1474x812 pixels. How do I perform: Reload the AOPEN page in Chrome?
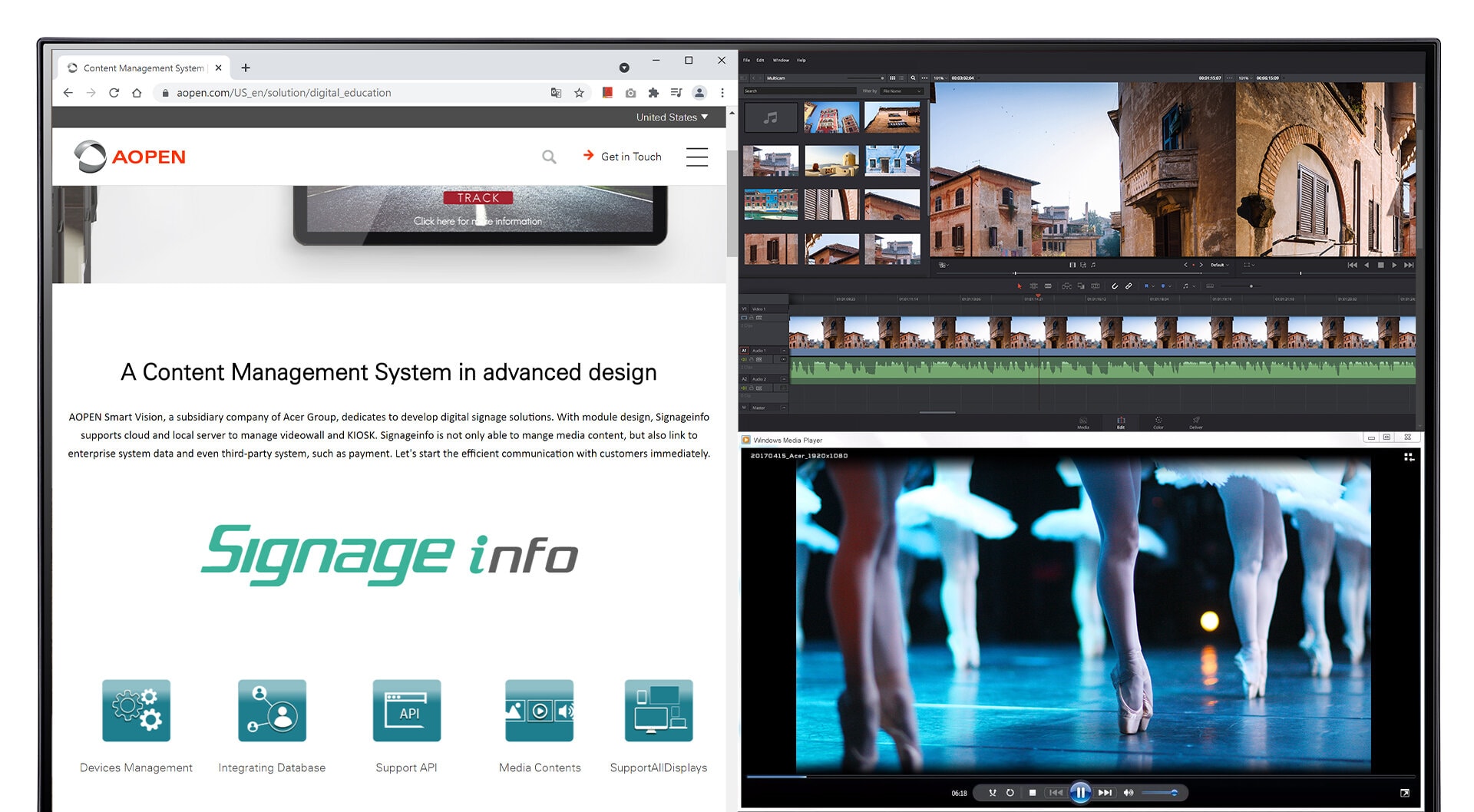[114, 93]
